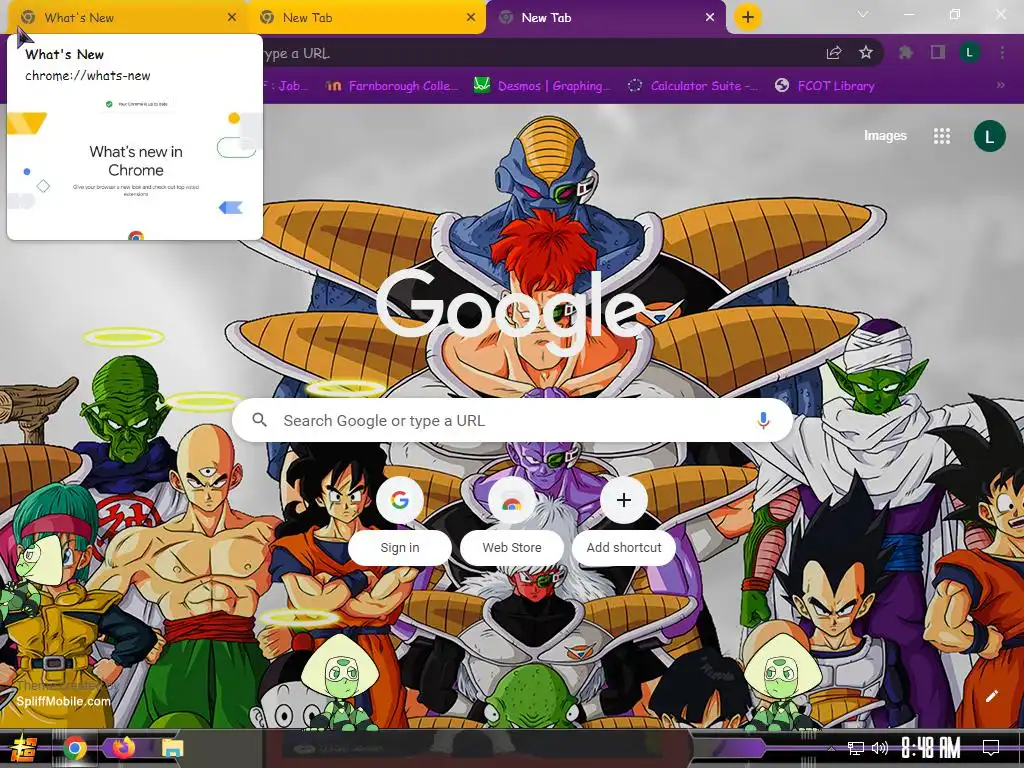Open Chrome's three-dot menu
This screenshot has width=1024, height=768.
point(1002,53)
